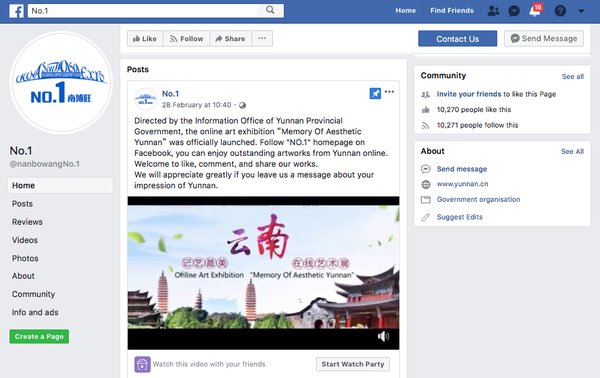Select Posts in the page sidebar
Image resolution: width=600 pixels, height=378 pixels.
click(22, 204)
